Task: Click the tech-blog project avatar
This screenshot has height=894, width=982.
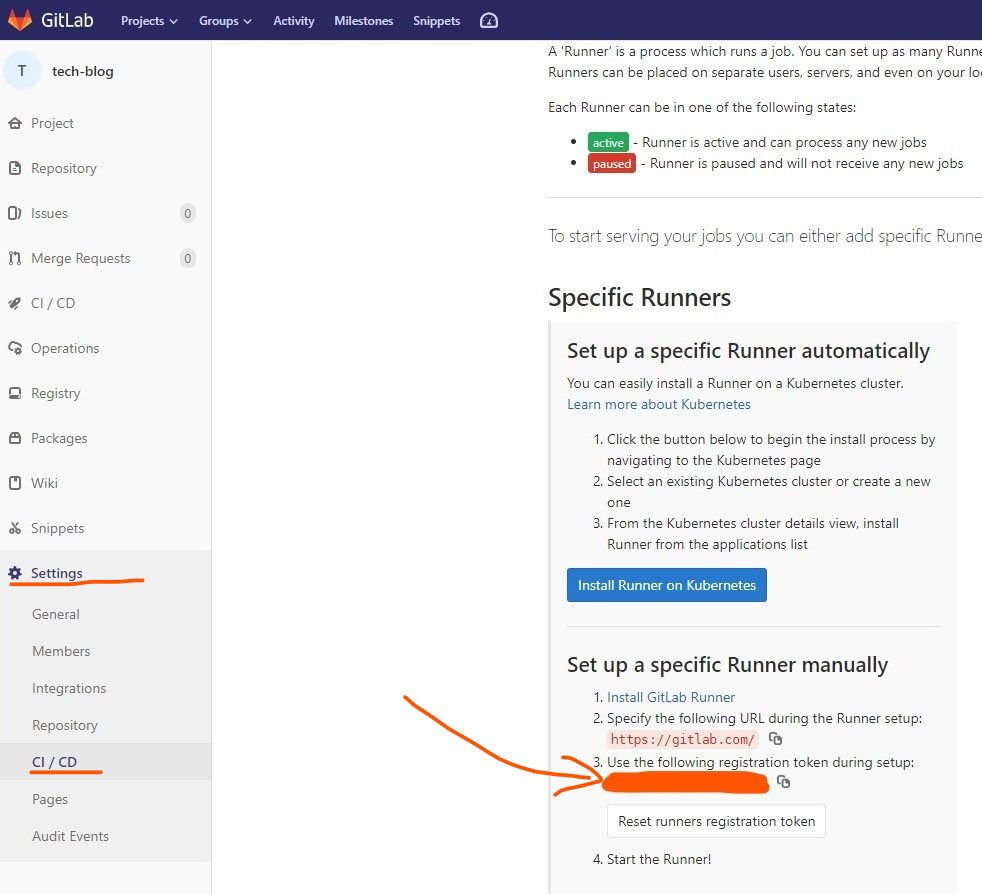Action: point(23,70)
